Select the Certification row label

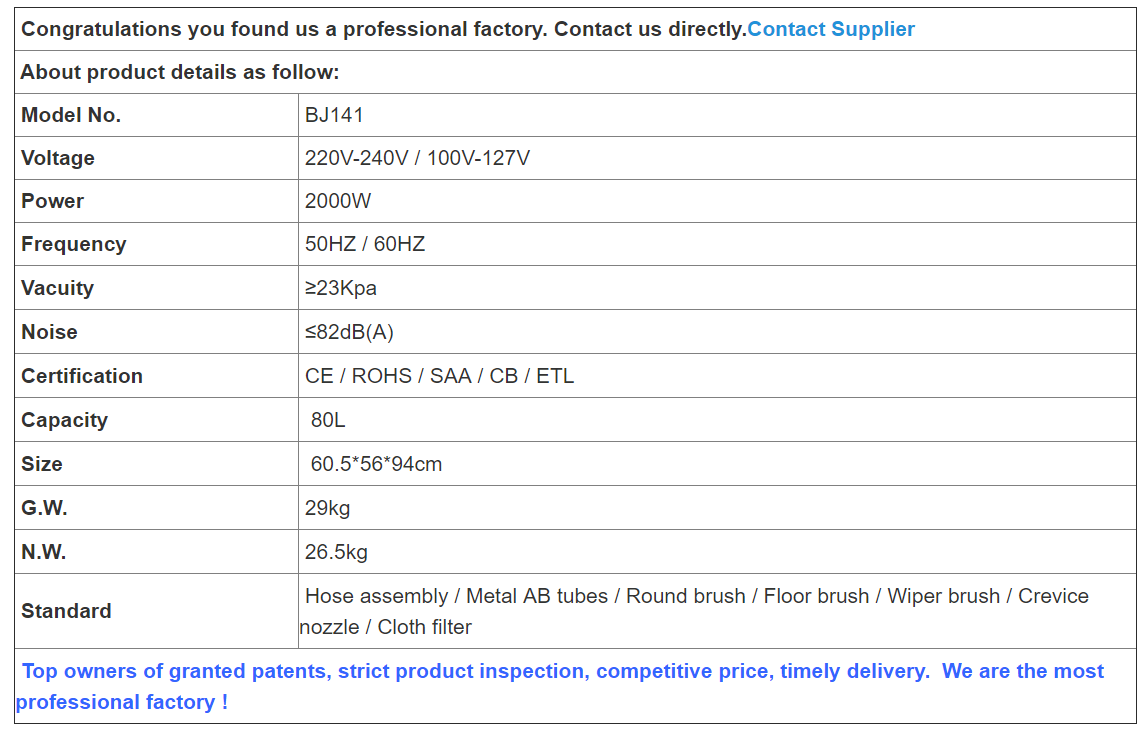coord(82,376)
